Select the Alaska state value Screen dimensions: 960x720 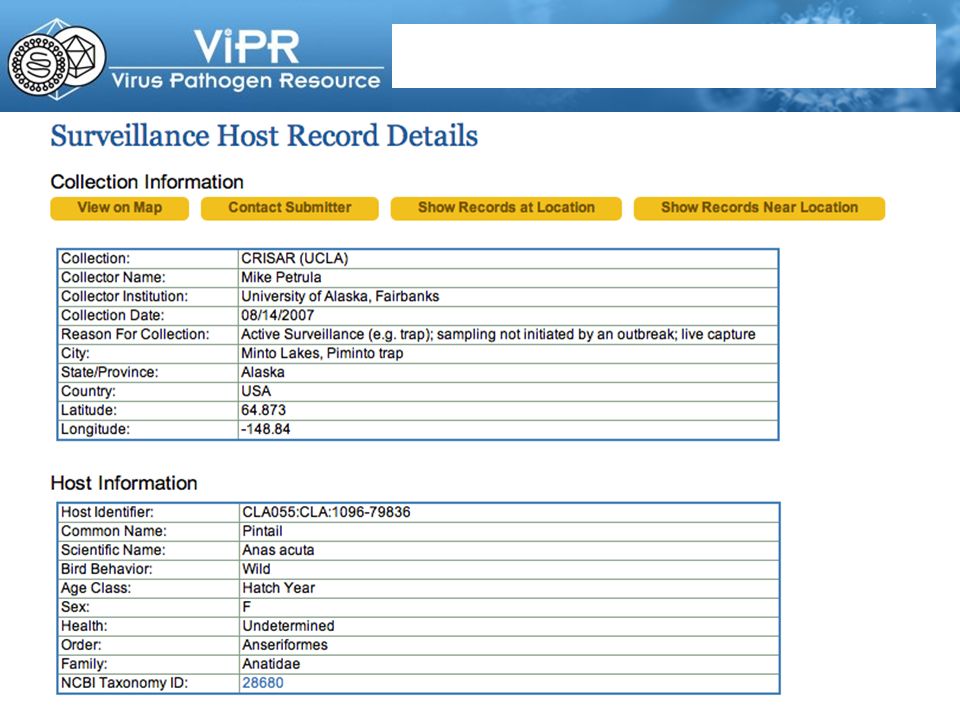(x=263, y=372)
